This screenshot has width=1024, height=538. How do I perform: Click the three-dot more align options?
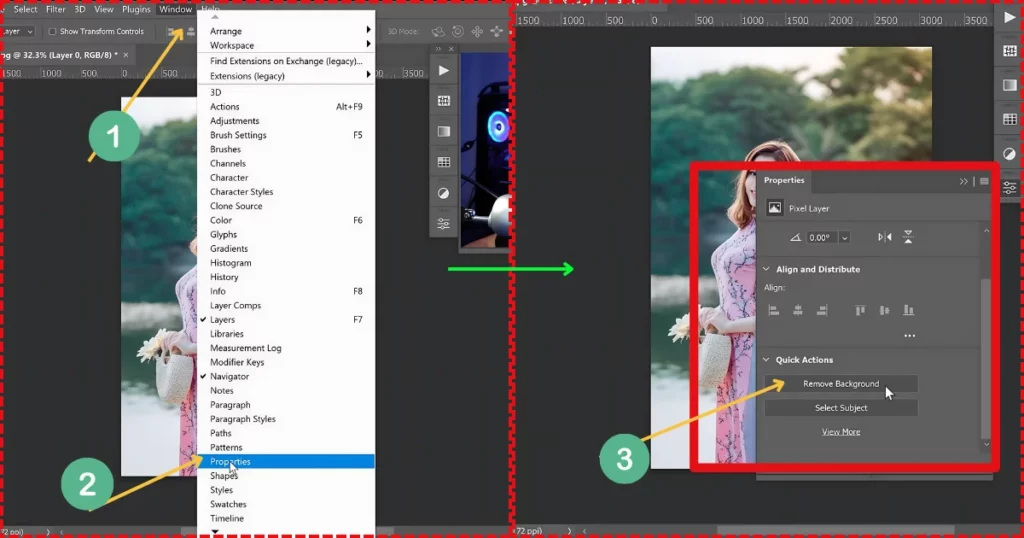[x=909, y=336]
